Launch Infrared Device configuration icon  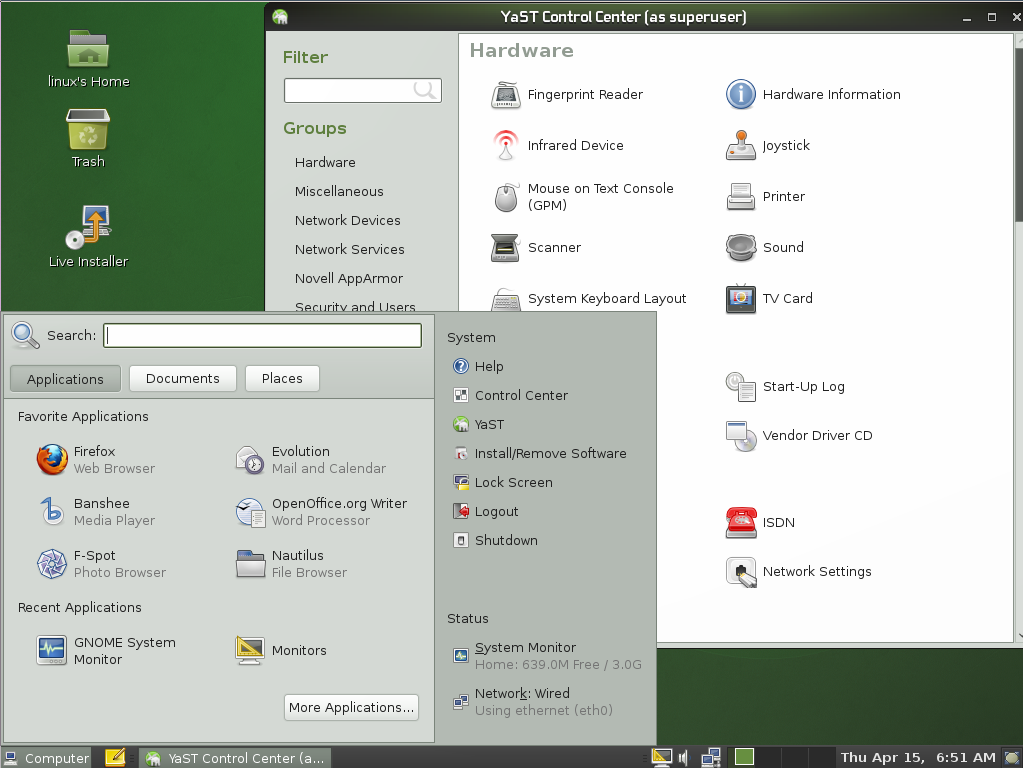[x=506, y=146]
